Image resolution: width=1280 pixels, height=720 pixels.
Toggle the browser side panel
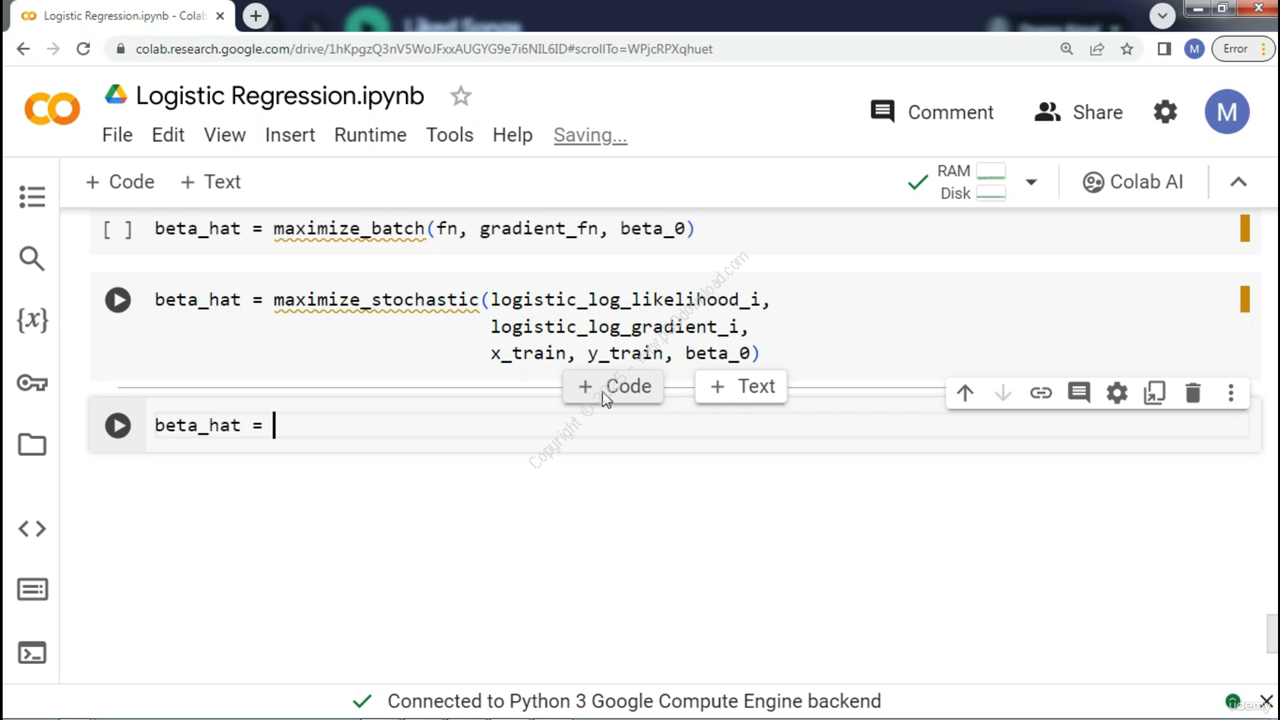pyautogui.click(x=1164, y=48)
